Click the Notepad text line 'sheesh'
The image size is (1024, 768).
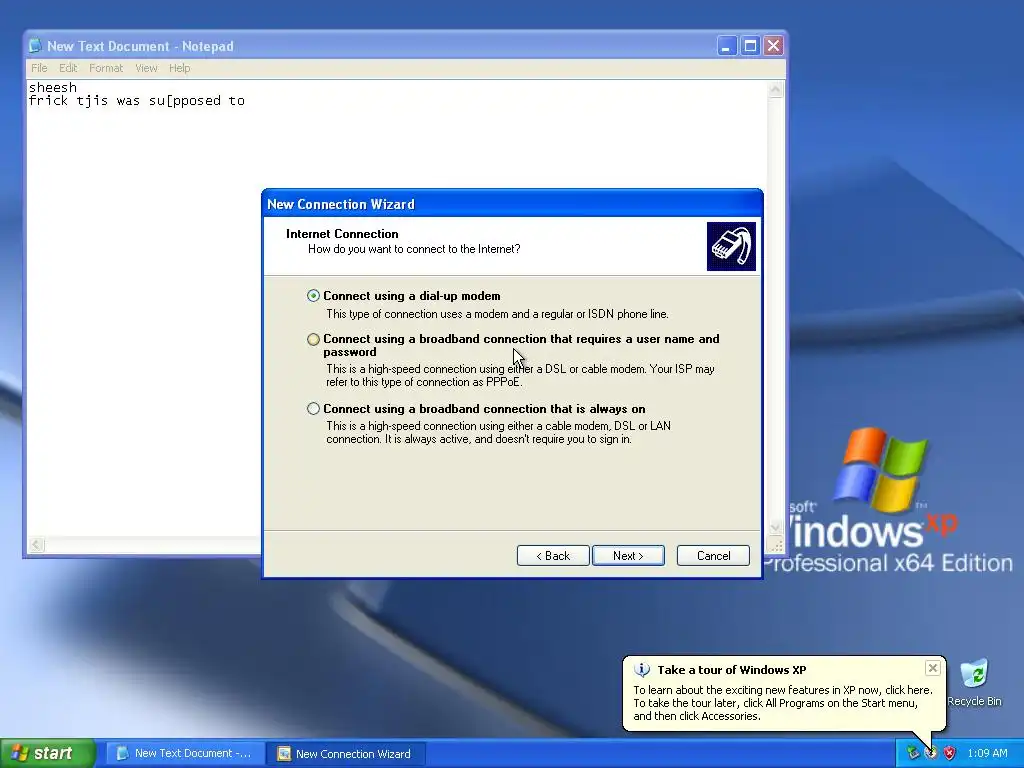pyautogui.click(x=53, y=88)
